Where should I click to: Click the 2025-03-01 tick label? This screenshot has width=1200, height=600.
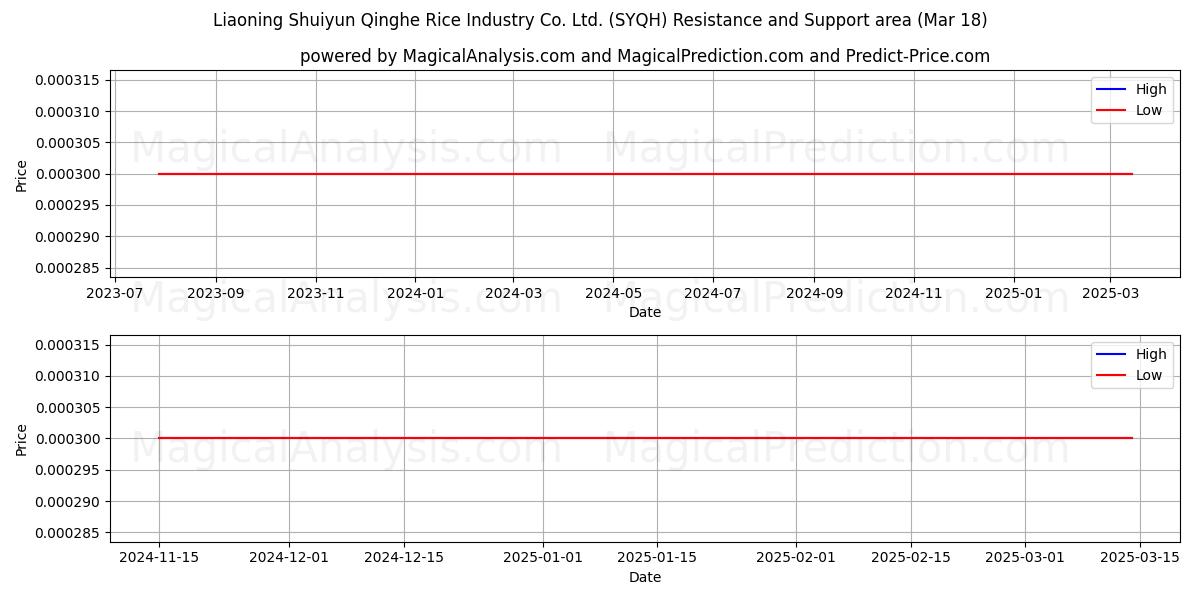click(1025, 559)
